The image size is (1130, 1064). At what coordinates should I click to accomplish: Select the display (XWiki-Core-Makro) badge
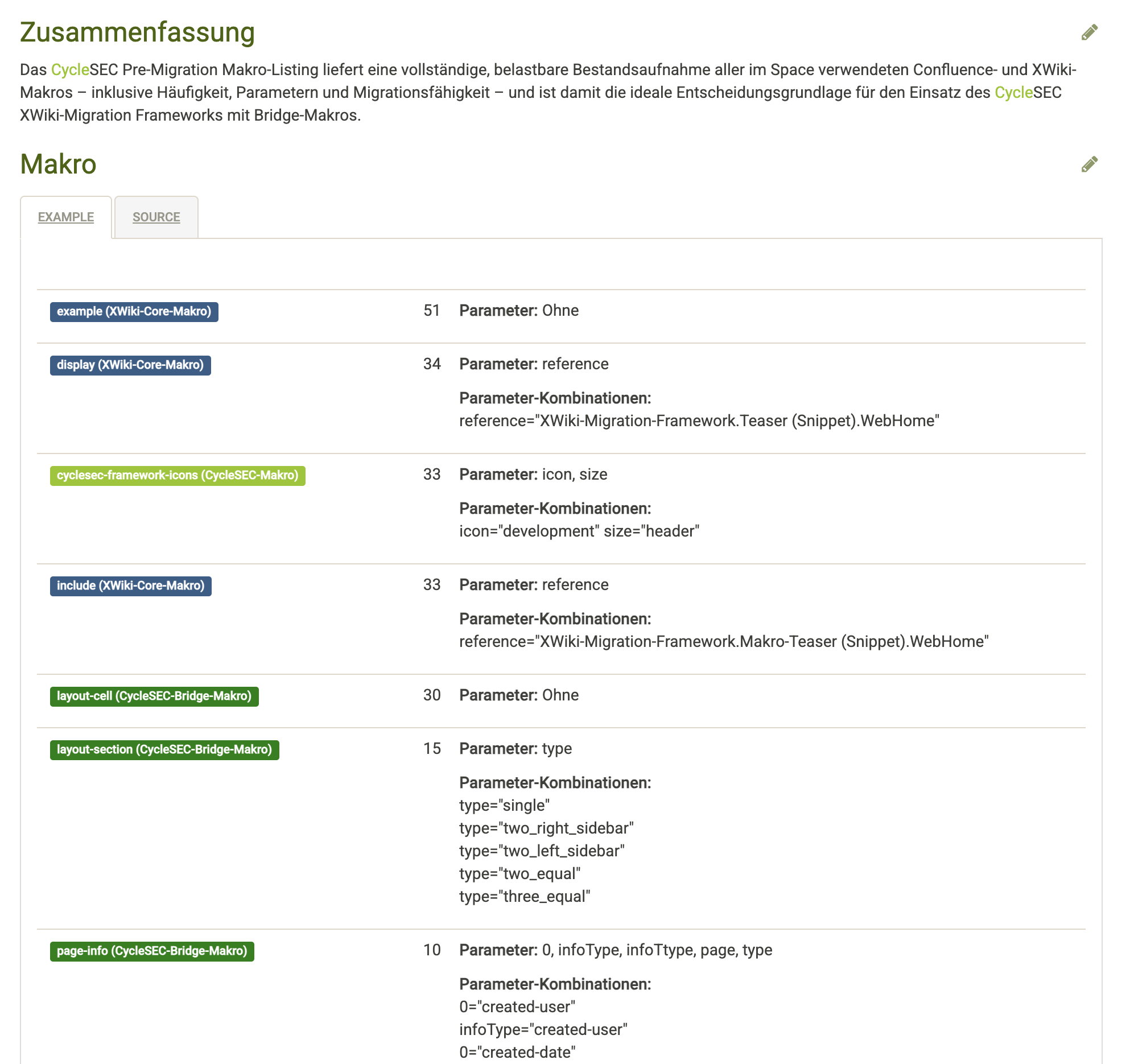[130, 365]
